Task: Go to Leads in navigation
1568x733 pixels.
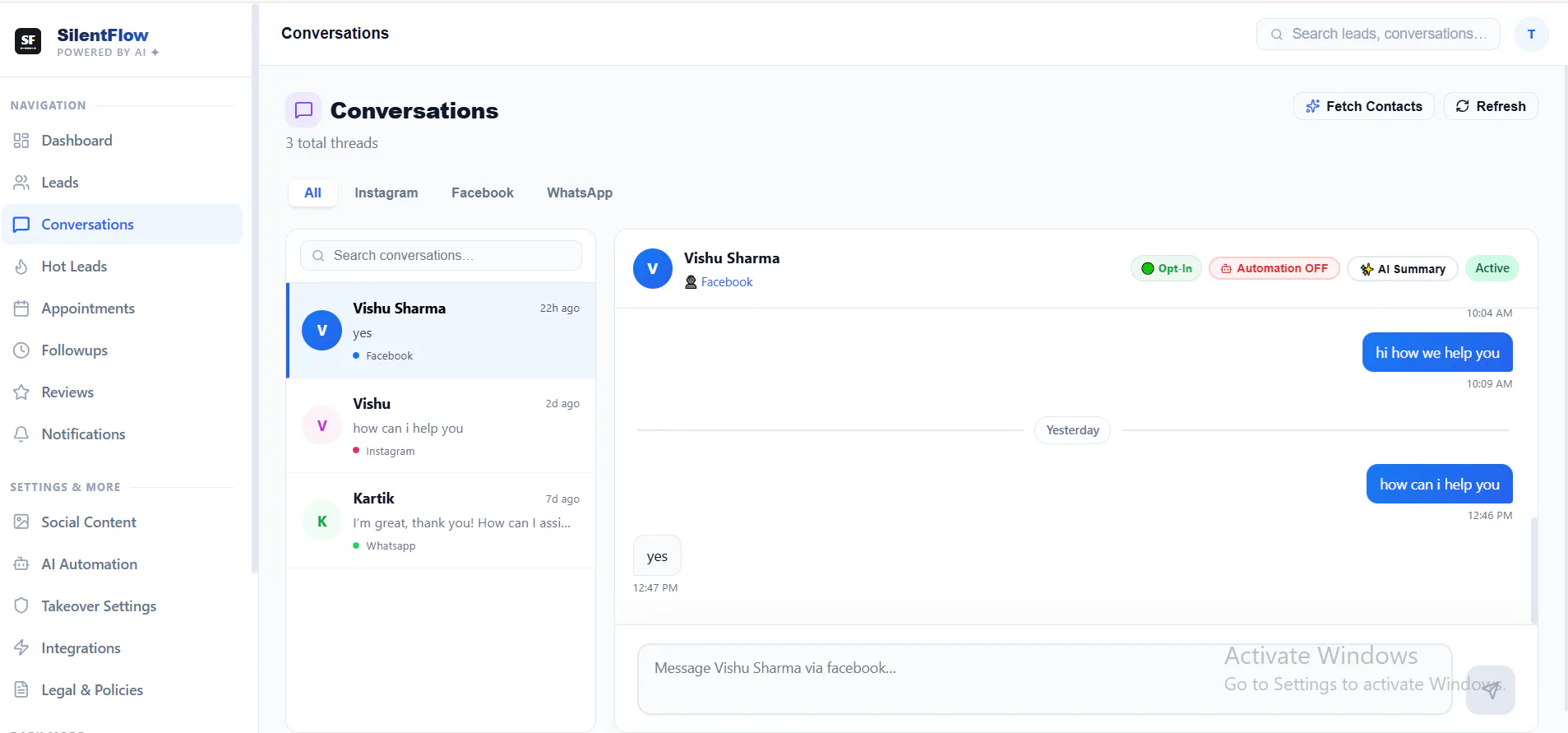Action: click(122, 183)
